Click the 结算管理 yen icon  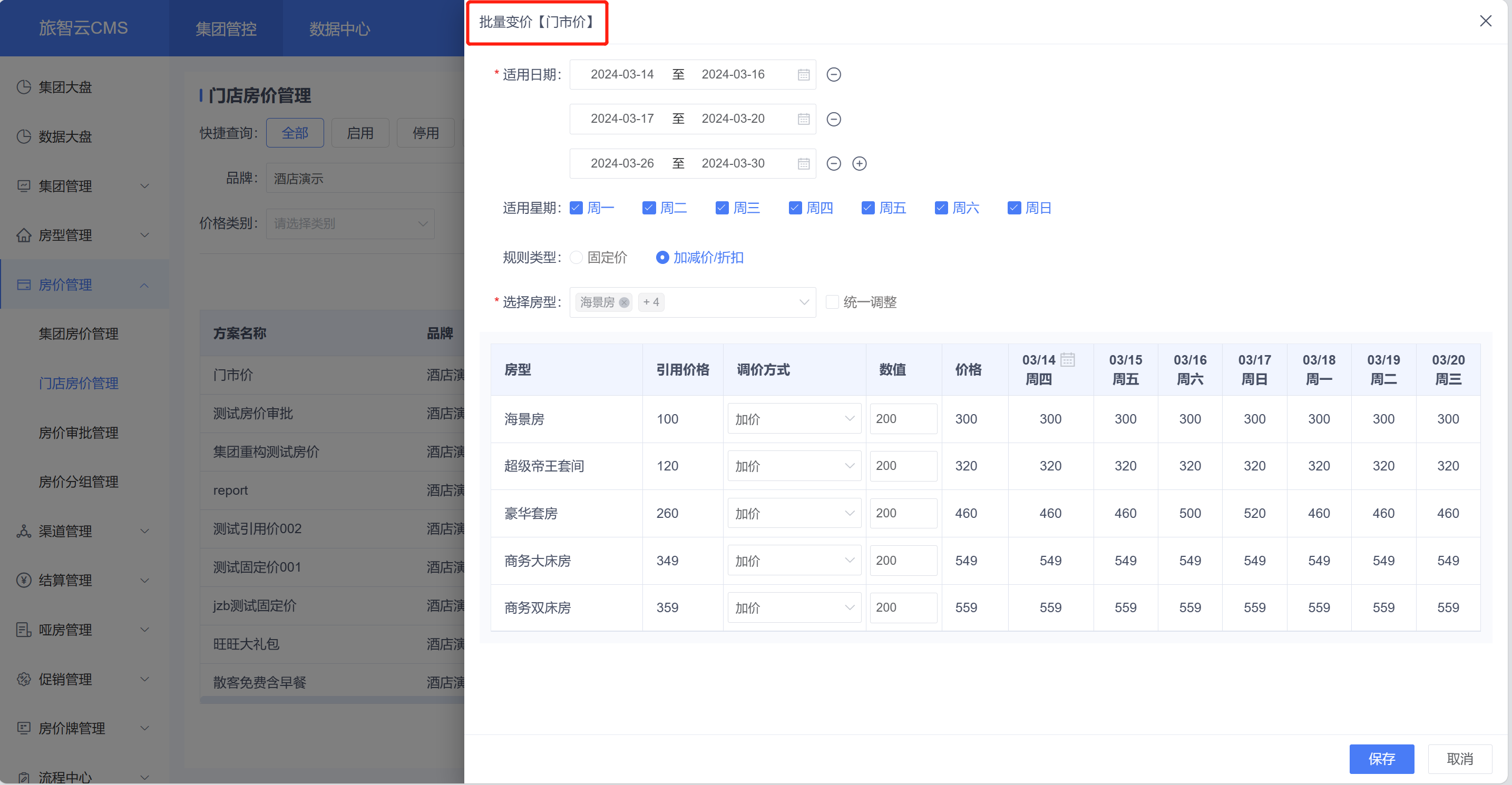pos(24,580)
